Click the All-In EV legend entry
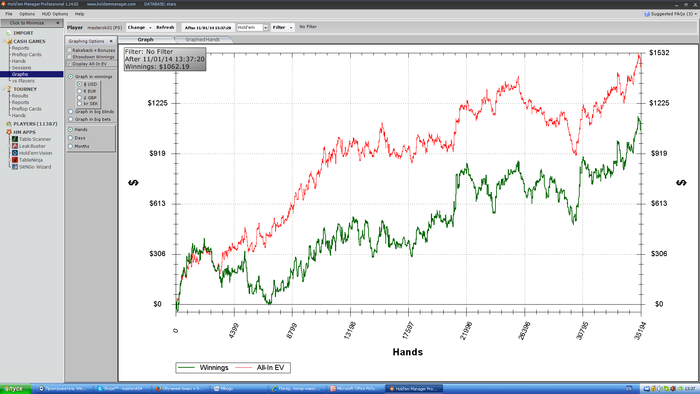This screenshot has height=394, width=700. [260, 368]
